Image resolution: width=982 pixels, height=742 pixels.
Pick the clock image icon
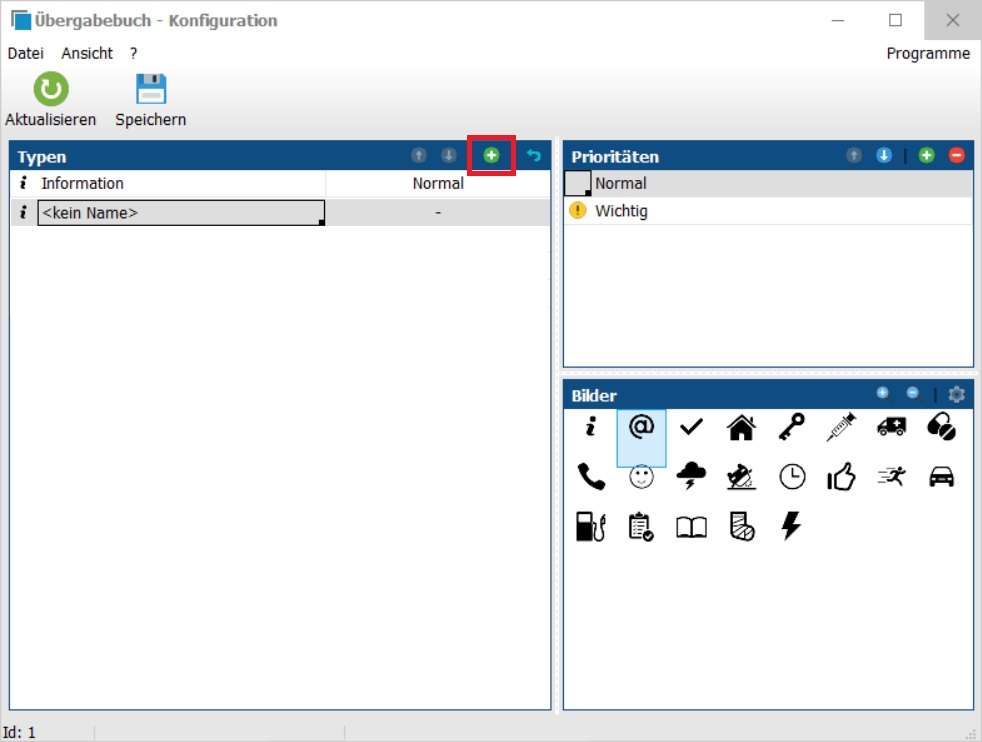[792, 478]
